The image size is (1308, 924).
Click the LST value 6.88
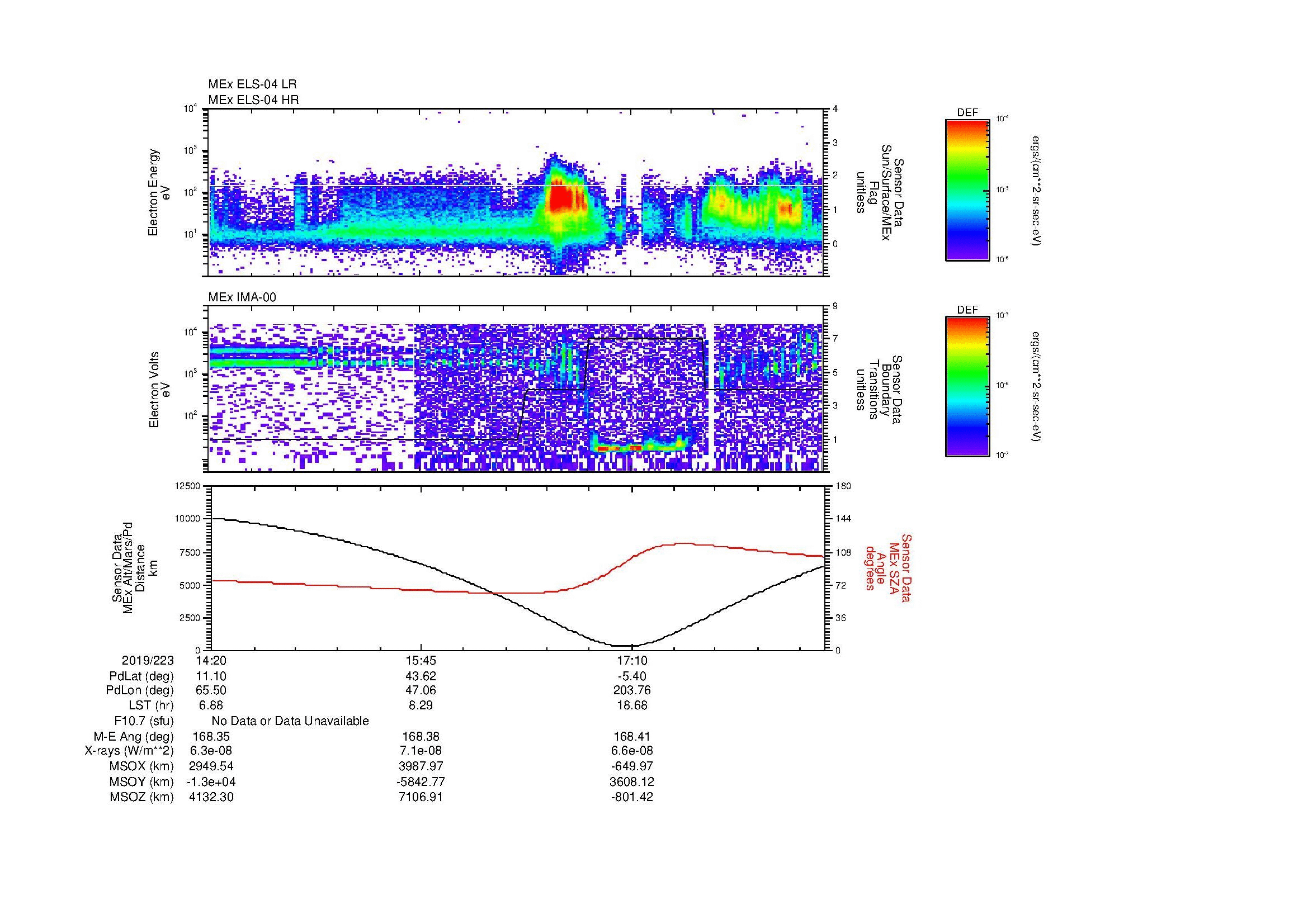click(x=211, y=705)
